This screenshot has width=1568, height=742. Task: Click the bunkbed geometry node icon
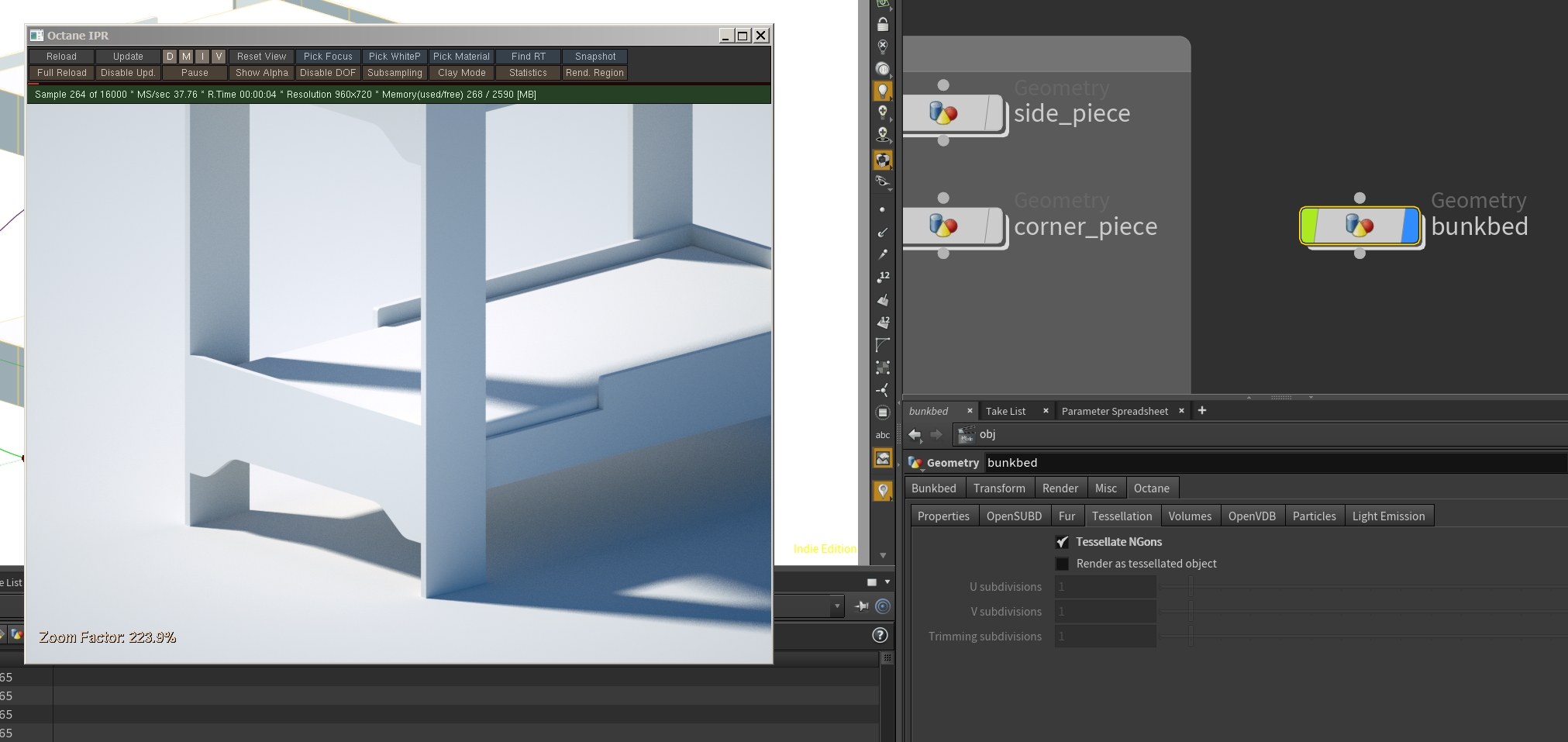[x=1359, y=226]
